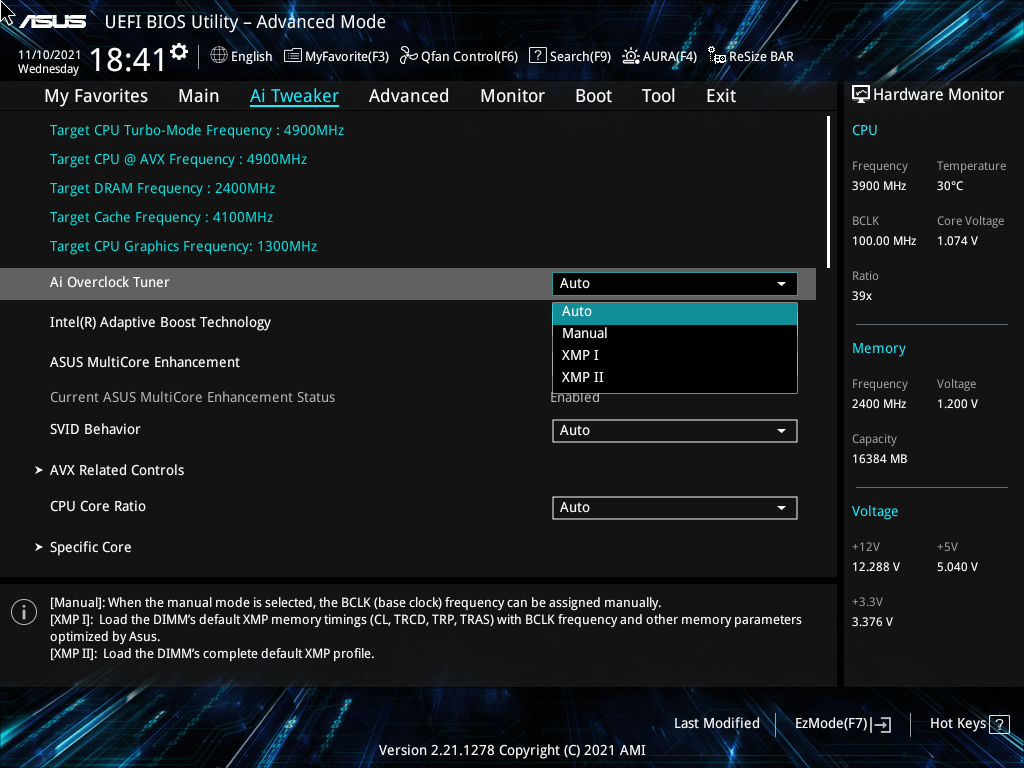Click English language button
Viewport: 1024px width, 768px height.
242,56
